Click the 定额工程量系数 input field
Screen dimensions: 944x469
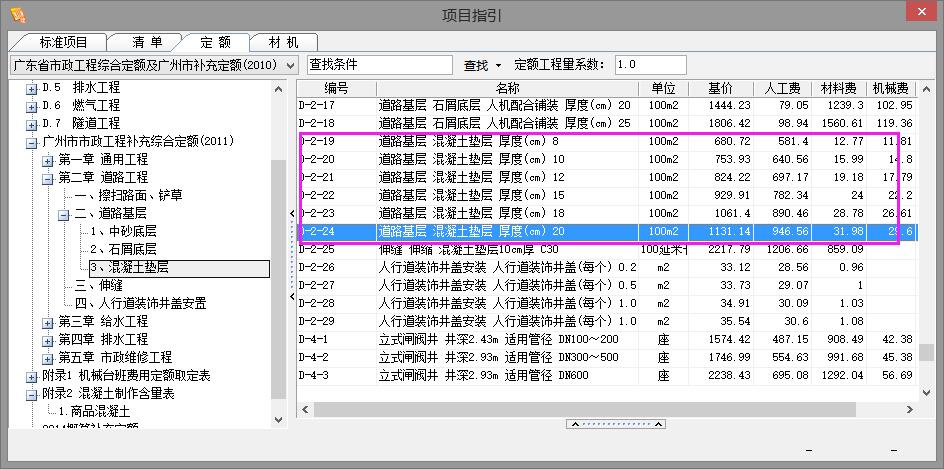tap(650, 65)
